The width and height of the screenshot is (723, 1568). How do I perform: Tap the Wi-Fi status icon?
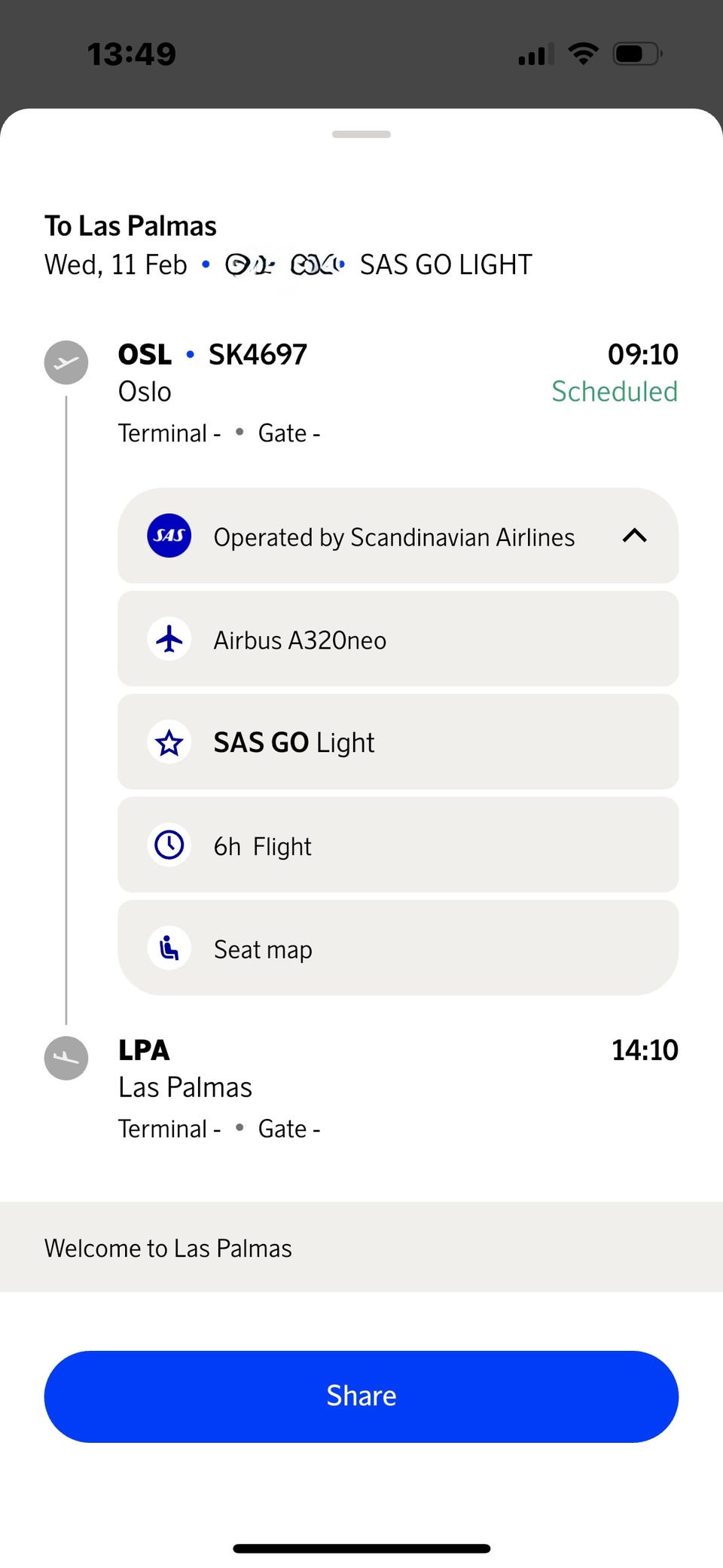(583, 53)
